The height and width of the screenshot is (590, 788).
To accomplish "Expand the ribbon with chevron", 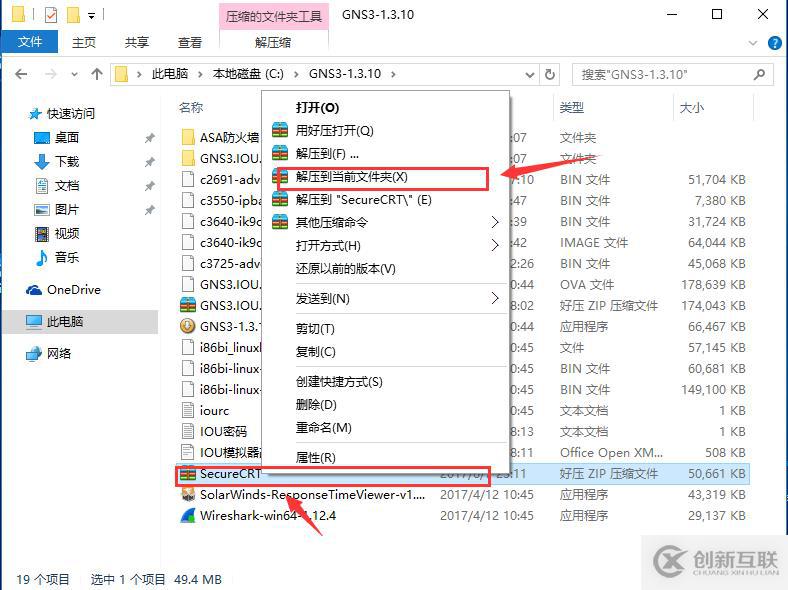I will [x=753, y=43].
